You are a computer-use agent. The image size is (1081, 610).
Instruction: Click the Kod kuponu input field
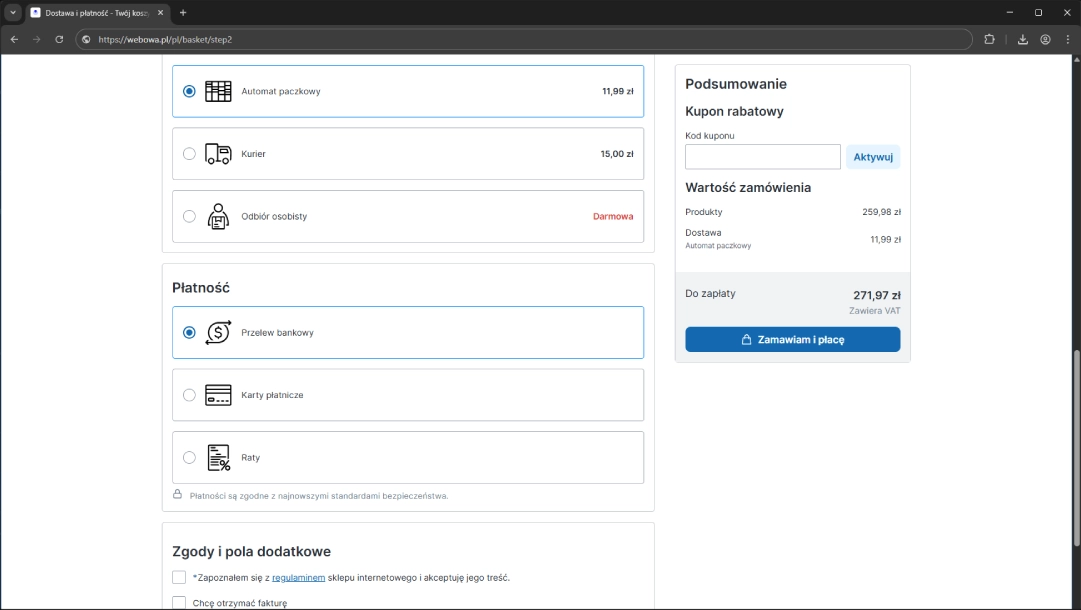click(x=762, y=157)
